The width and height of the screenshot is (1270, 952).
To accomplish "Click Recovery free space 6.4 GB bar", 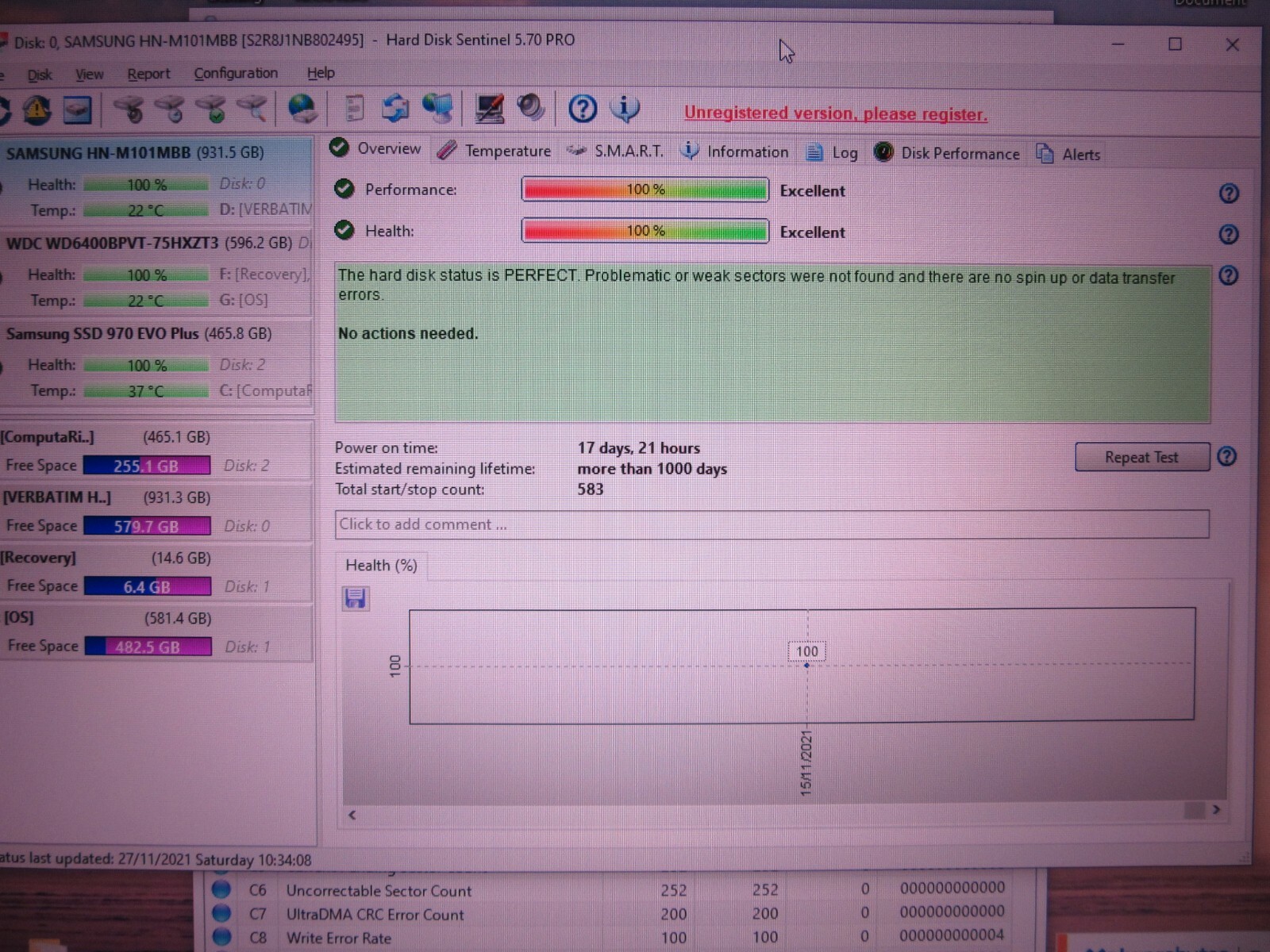I will 147,586.
